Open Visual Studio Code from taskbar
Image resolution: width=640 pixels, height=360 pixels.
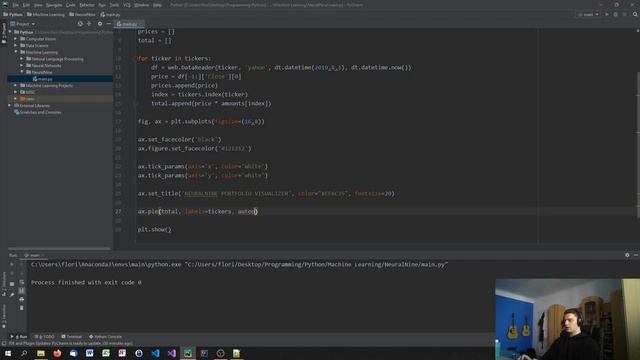click(155, 353)
